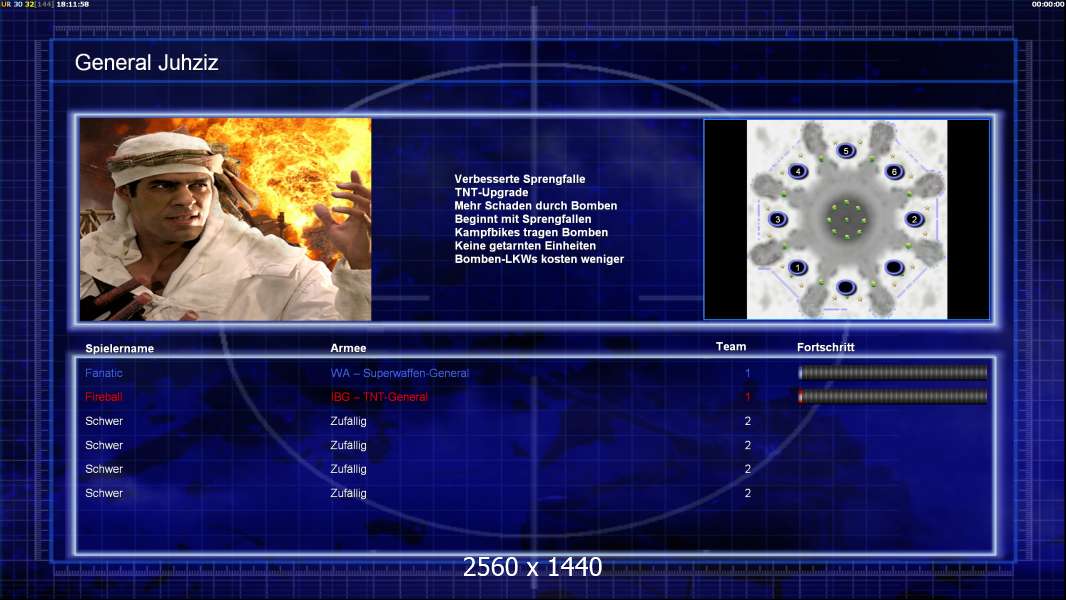
Task: Pick start position 3 marker
Action: coord(778,219)
